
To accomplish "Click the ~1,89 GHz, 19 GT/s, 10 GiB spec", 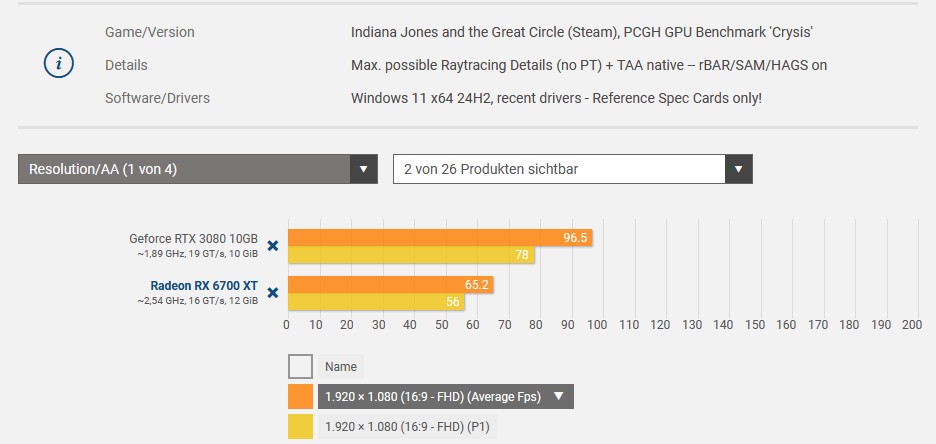I will pos(198,254).
